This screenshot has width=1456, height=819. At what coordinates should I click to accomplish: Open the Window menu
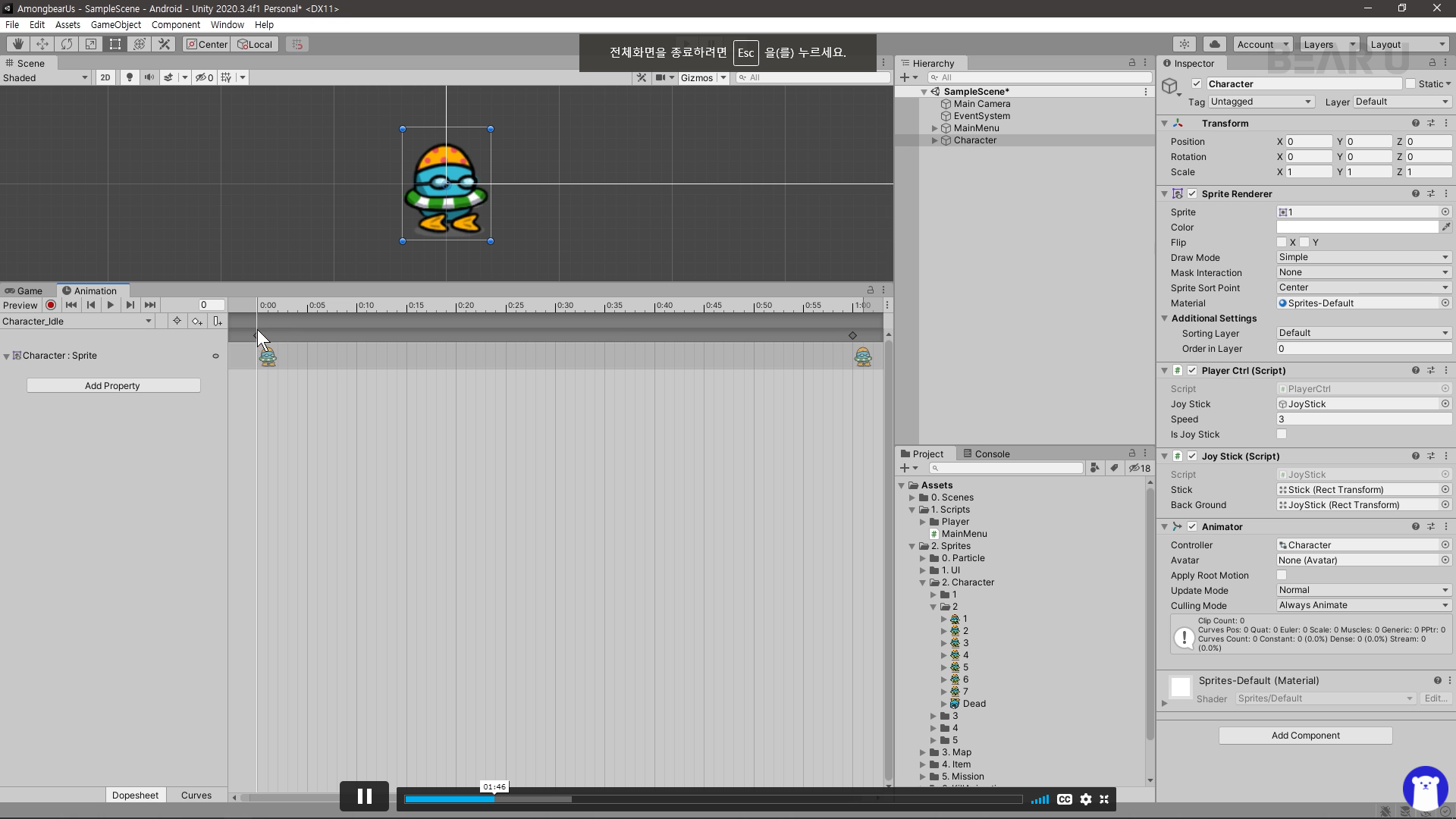227,24
